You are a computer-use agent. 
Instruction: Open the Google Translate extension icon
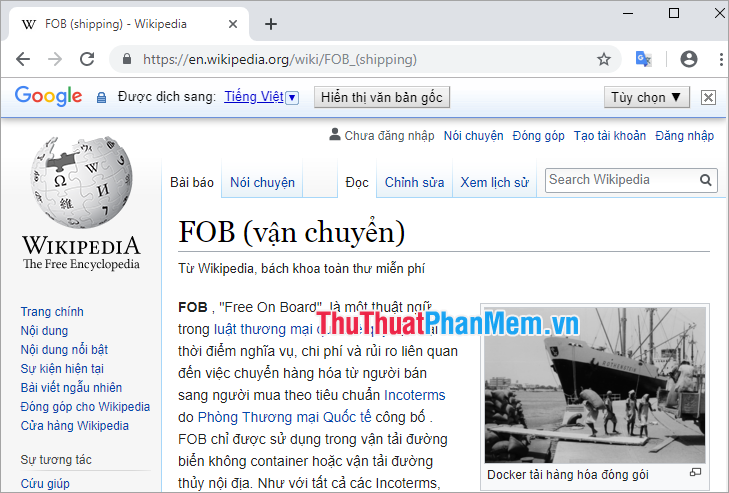click(x=643, y=59)
